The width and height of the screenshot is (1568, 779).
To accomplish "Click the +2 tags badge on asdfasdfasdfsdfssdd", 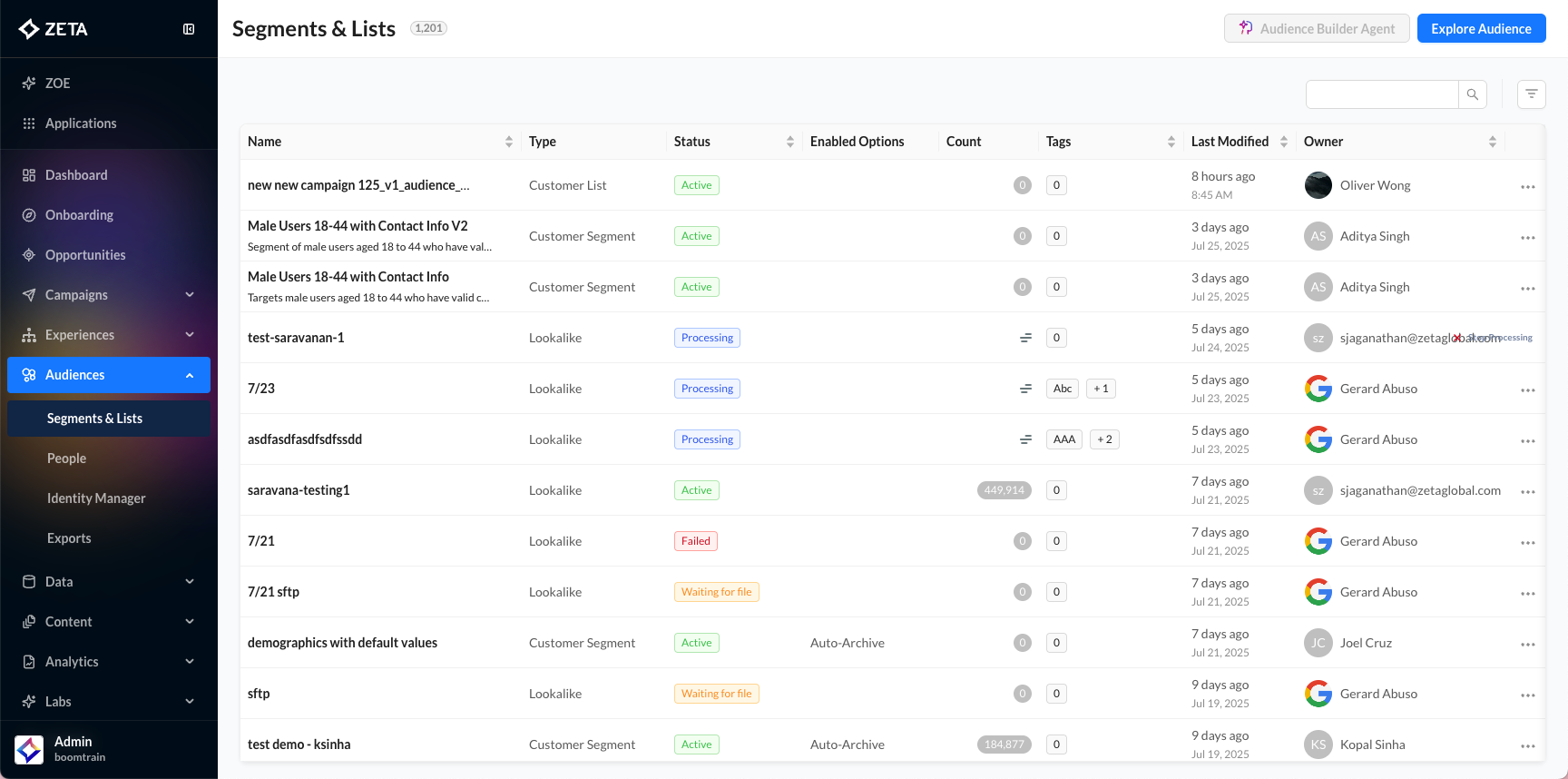I will (x=1104, y=439).
